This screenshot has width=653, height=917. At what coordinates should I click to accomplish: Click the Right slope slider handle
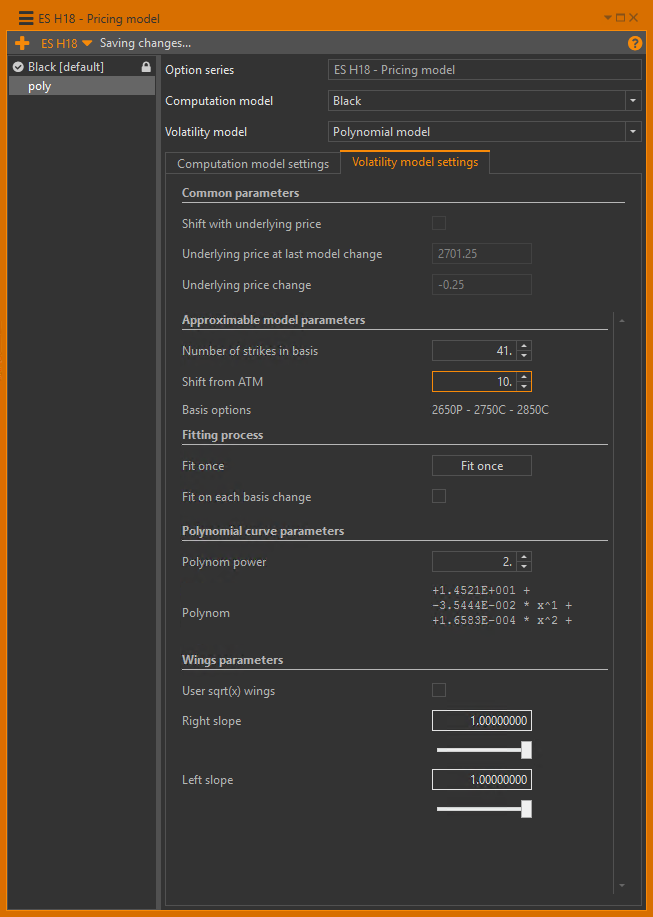click(526, 750)
